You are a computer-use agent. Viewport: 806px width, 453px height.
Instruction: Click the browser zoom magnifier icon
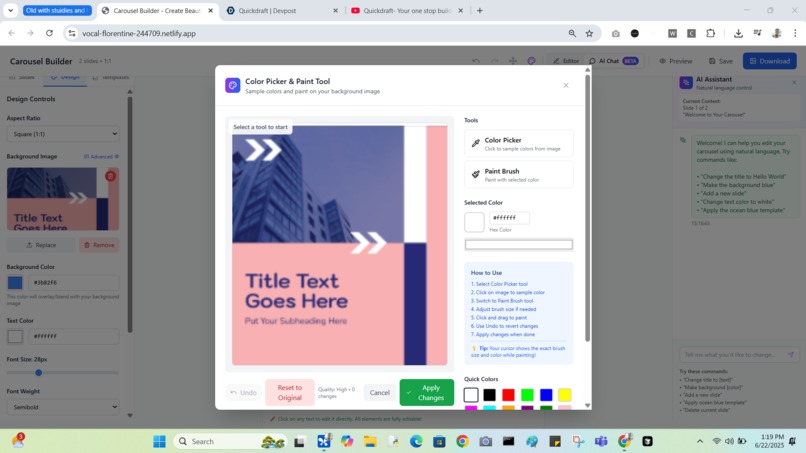[572, 33]
